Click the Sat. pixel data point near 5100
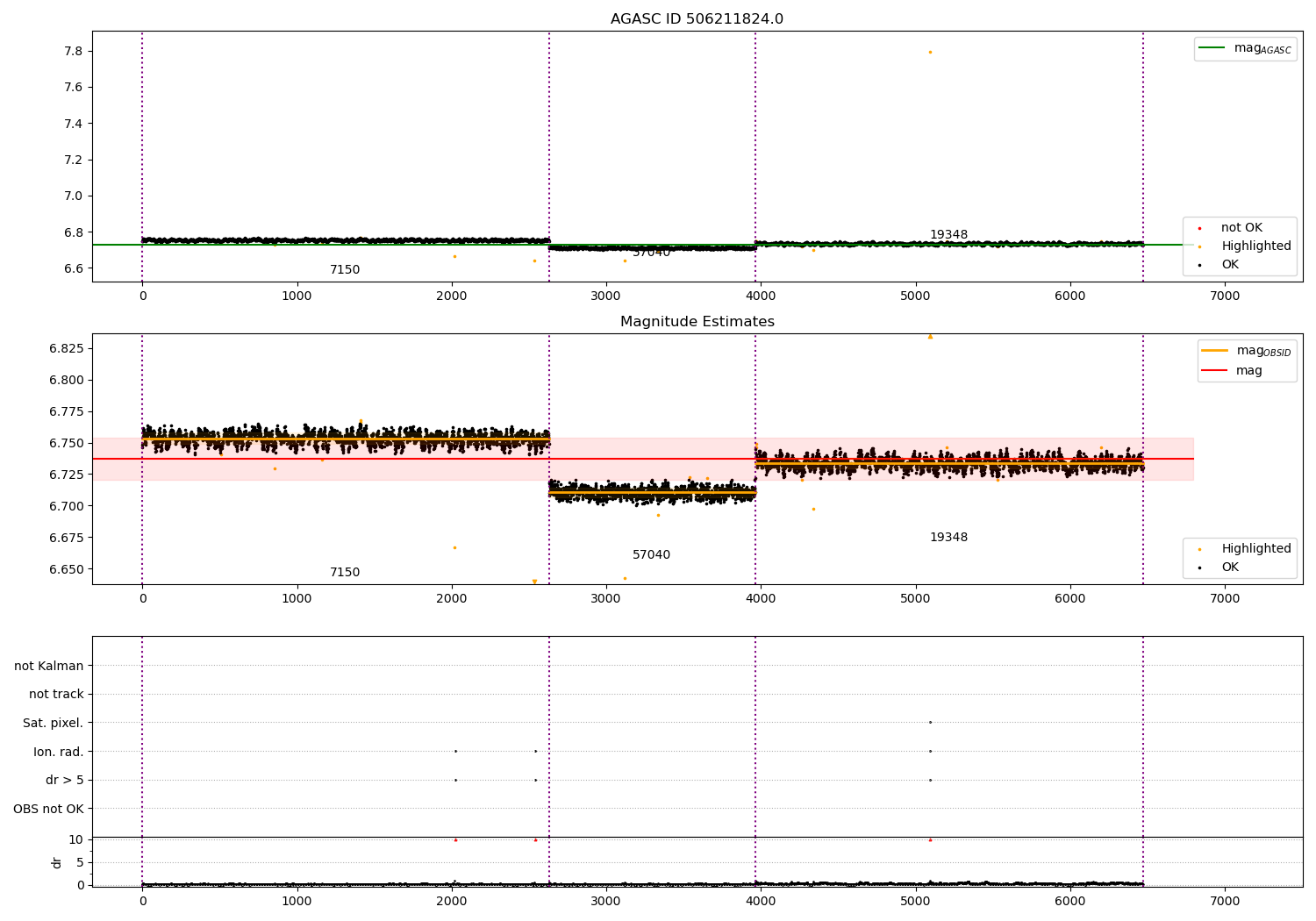The height and width of the screenshot is (921, 1316). click(930, 723)
